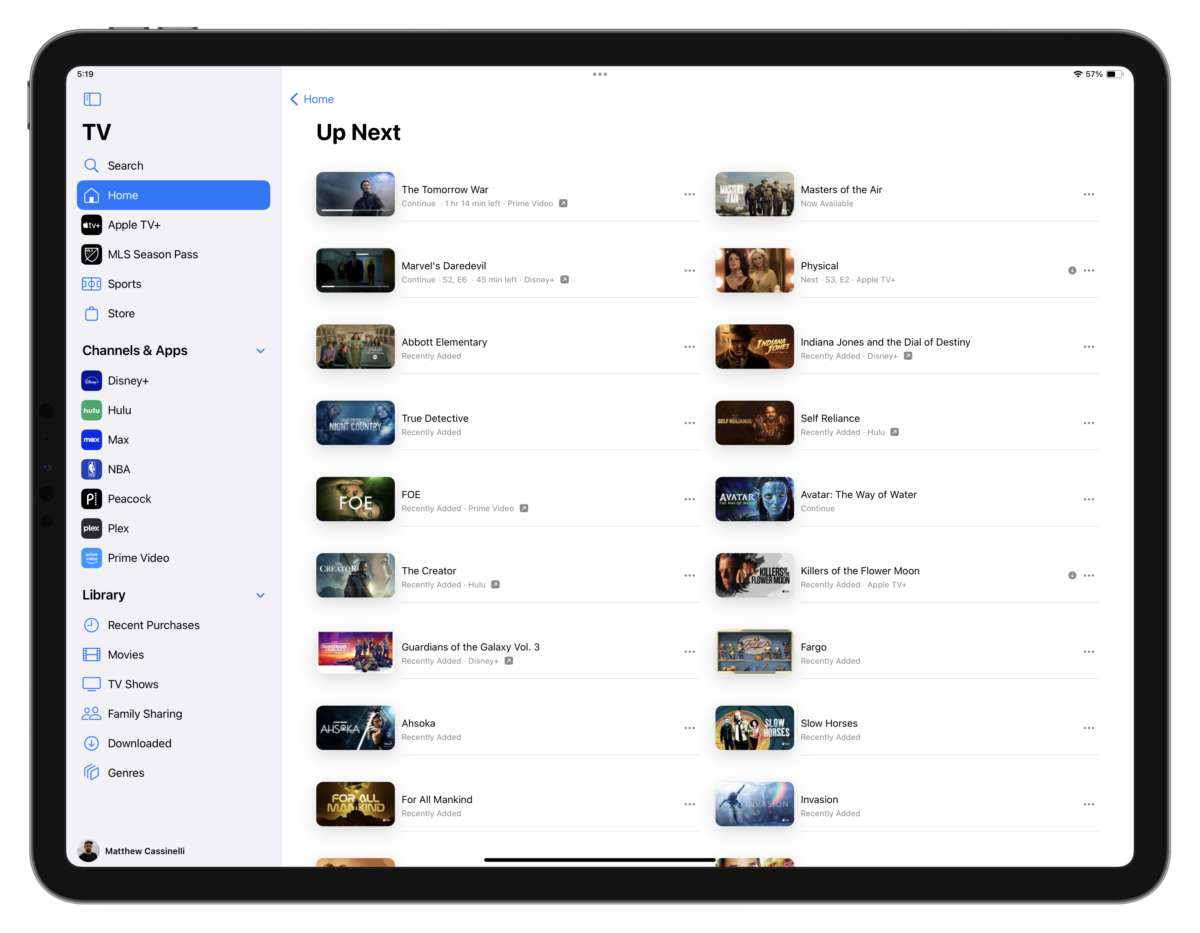Open the Disney+ channel
Viewport: 1200px width, 933px height.
click(x=126, y=380)
